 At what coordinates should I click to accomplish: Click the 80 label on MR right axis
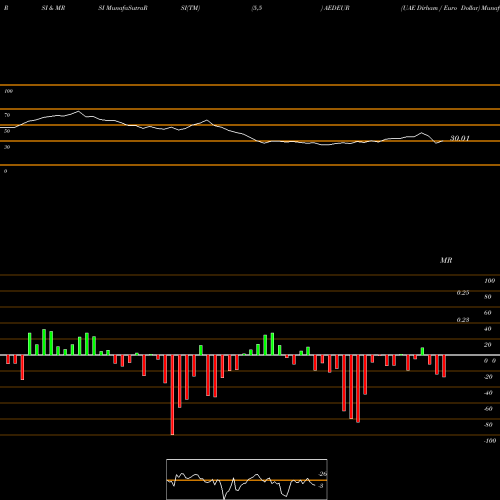488,297
